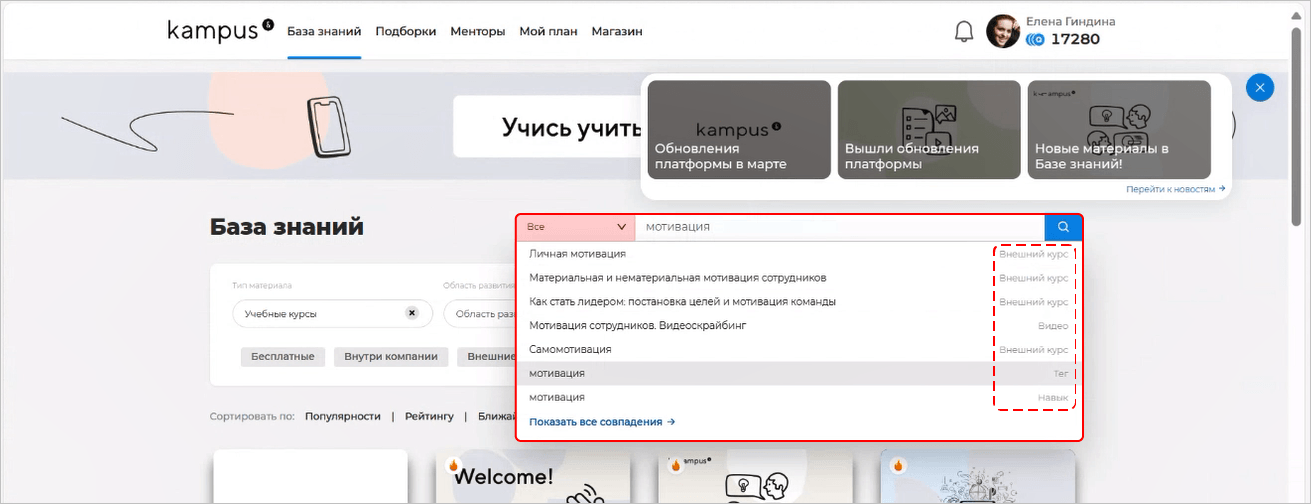
Task: Open the Мой план tab
Action: pyautogui.click(x=548, y=31)
